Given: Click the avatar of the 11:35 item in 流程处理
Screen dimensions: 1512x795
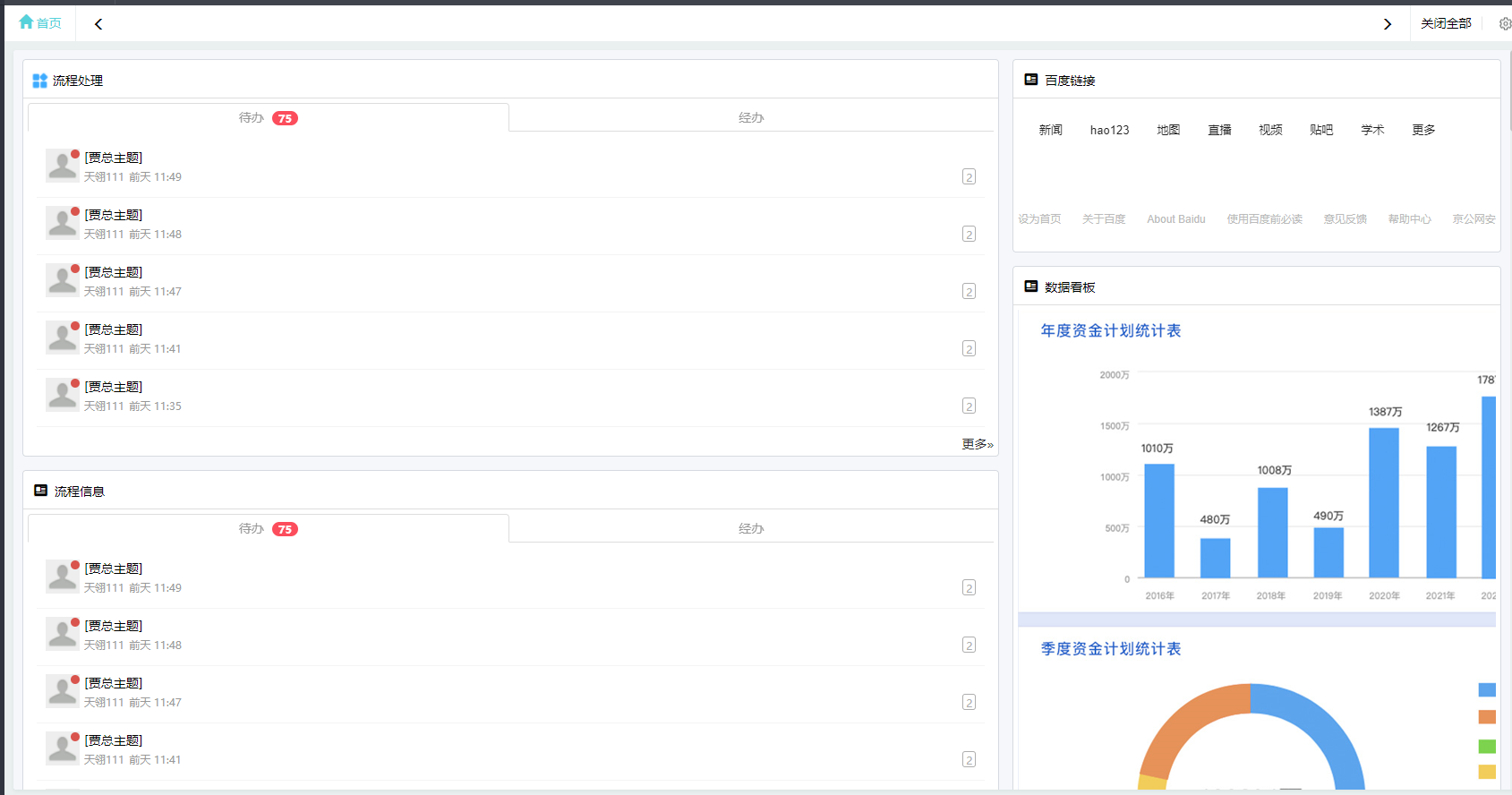Looking at the screenshot, I should pyautogui.click(x=62, y=395).
